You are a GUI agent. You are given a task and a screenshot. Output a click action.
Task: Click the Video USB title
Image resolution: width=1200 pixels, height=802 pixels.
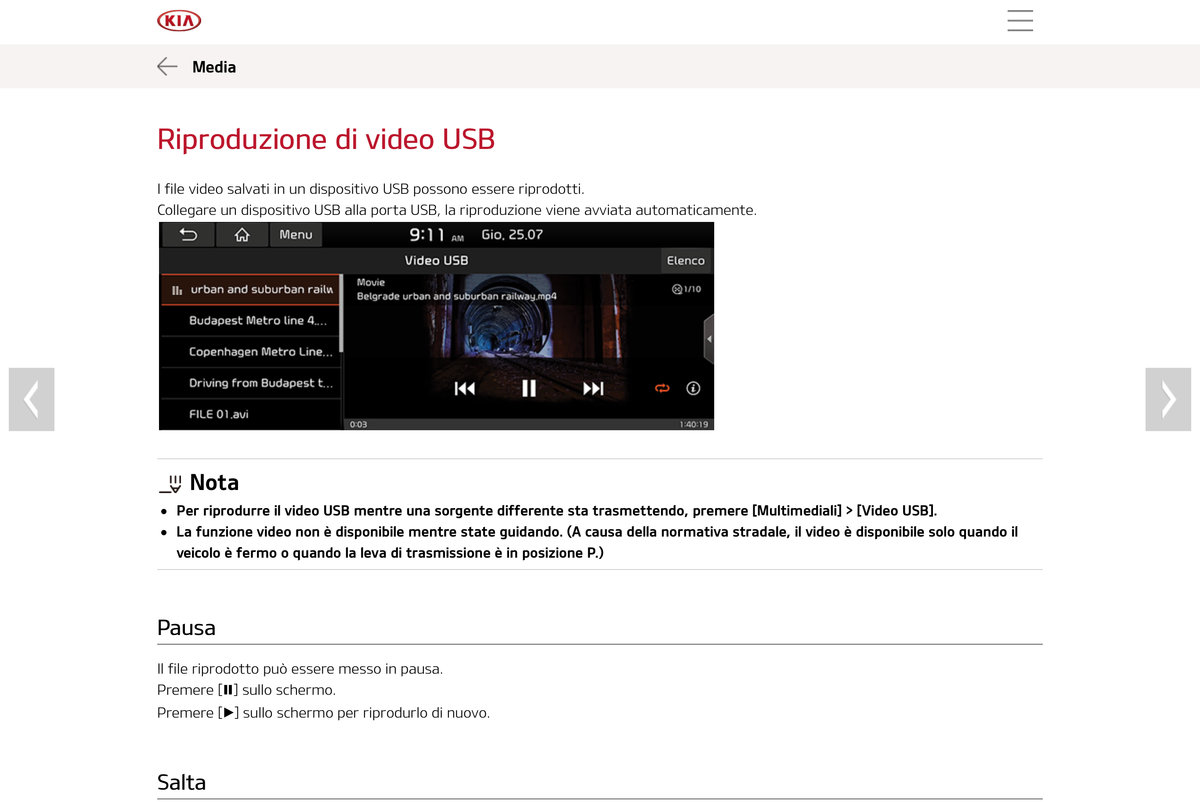[436, 260]
